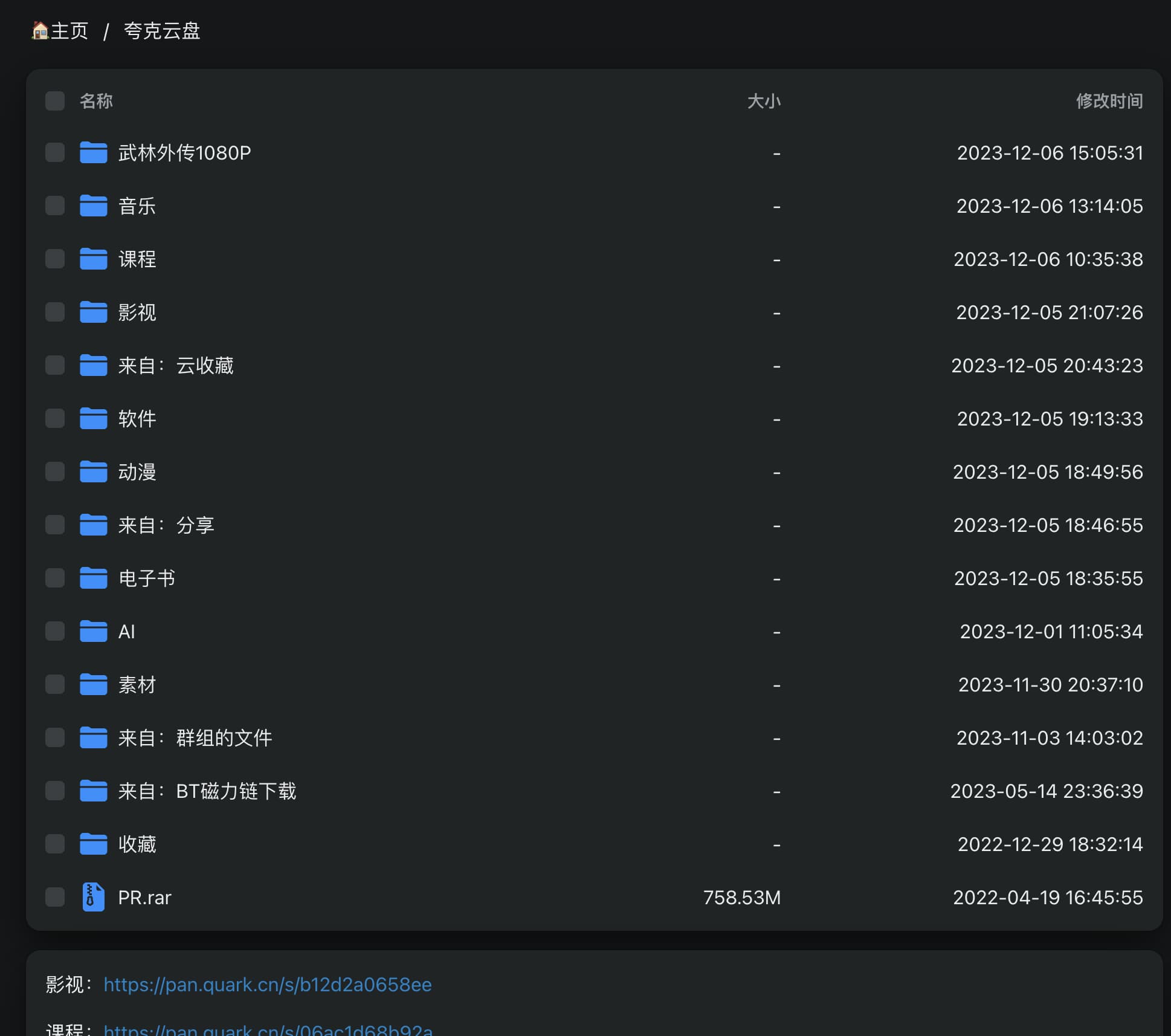The height and width of the screenshot is (1036, 1171).
Task: Click the home icon in breadcrumb
Action: [x=40, y=30]
